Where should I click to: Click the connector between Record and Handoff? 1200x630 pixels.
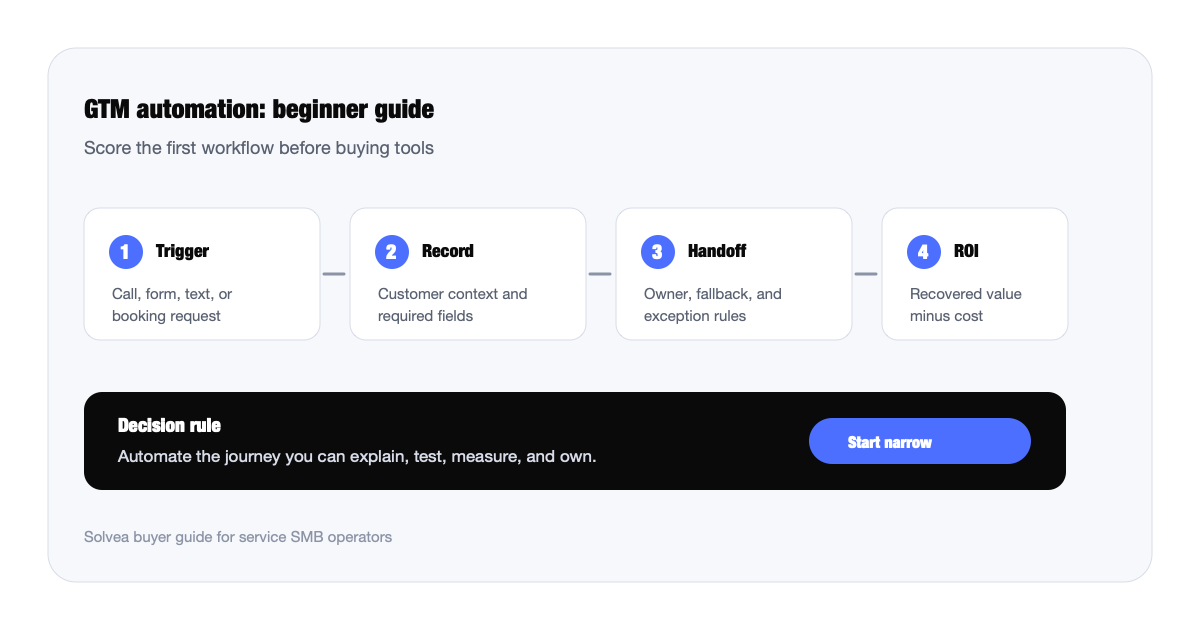coord(600,274)
